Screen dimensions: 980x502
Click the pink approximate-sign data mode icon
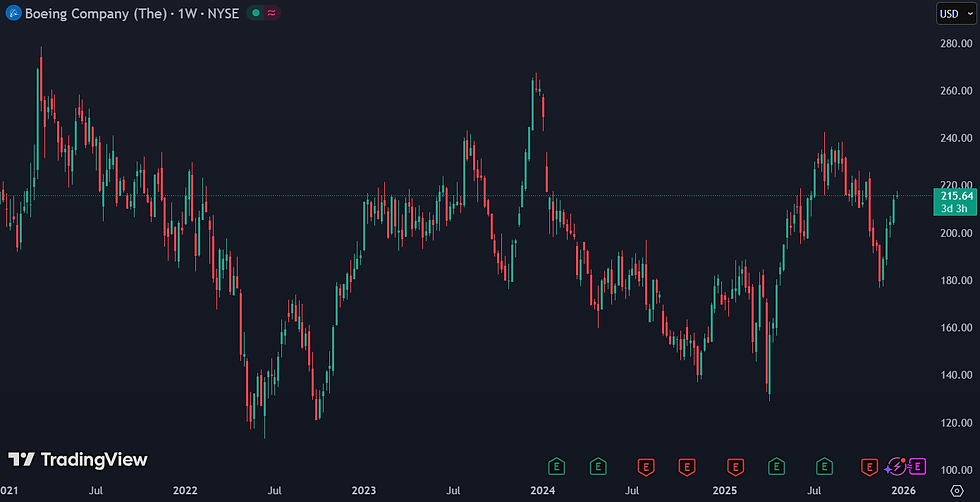pyautogui.click(x=272, y=13)
